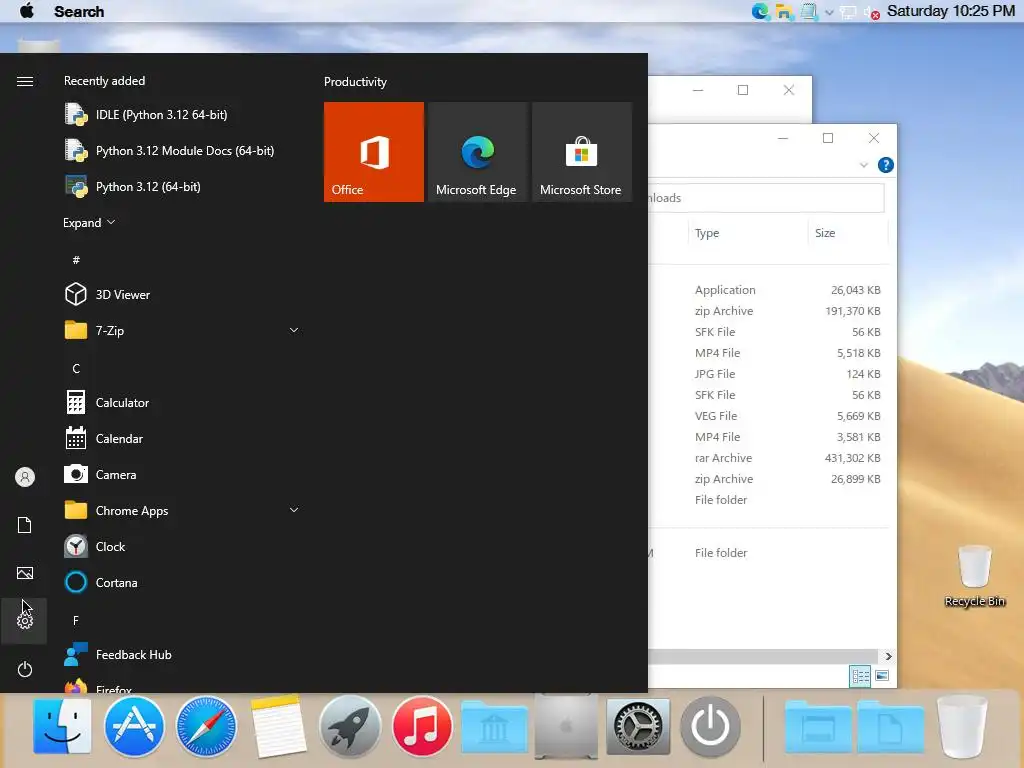
Task: Click the Power icon in Start sidebar
Action: point(25,669)
